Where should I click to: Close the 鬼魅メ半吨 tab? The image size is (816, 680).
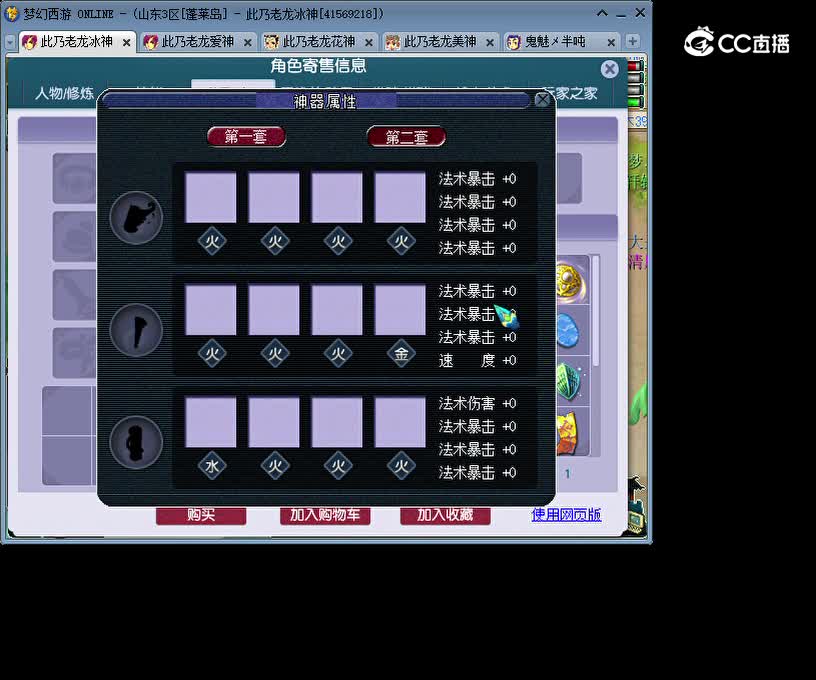pos(611,43)
